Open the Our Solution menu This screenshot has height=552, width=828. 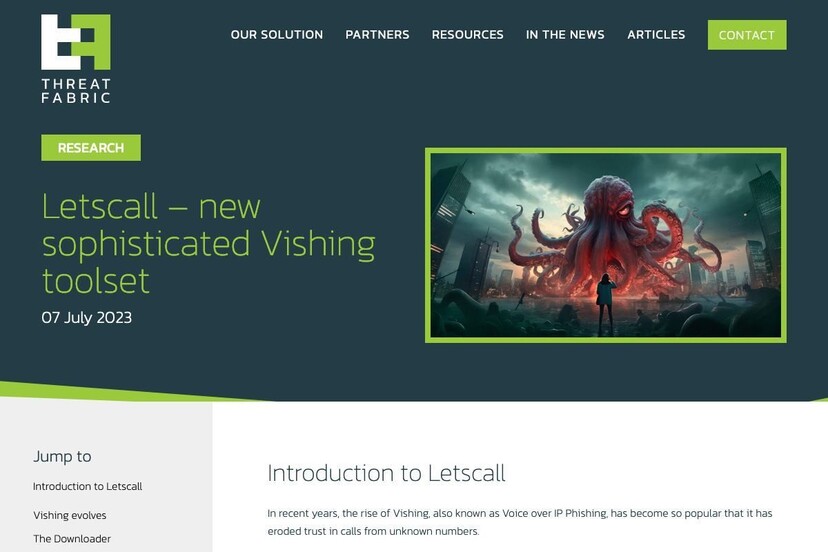tap(277, 35)
